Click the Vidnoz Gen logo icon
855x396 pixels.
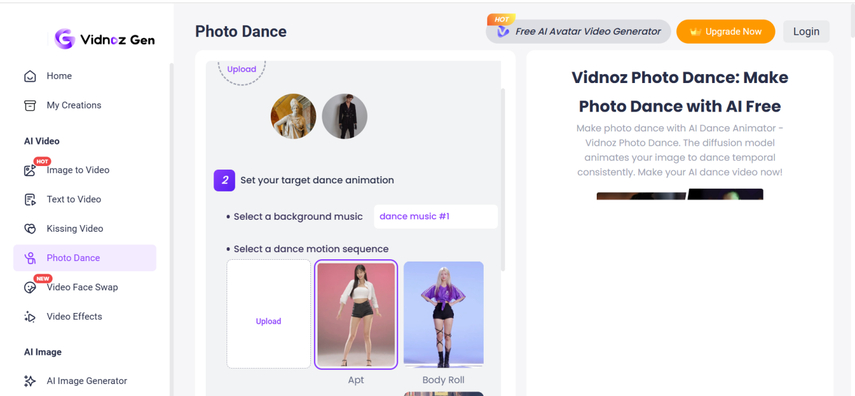pos(64,39)
